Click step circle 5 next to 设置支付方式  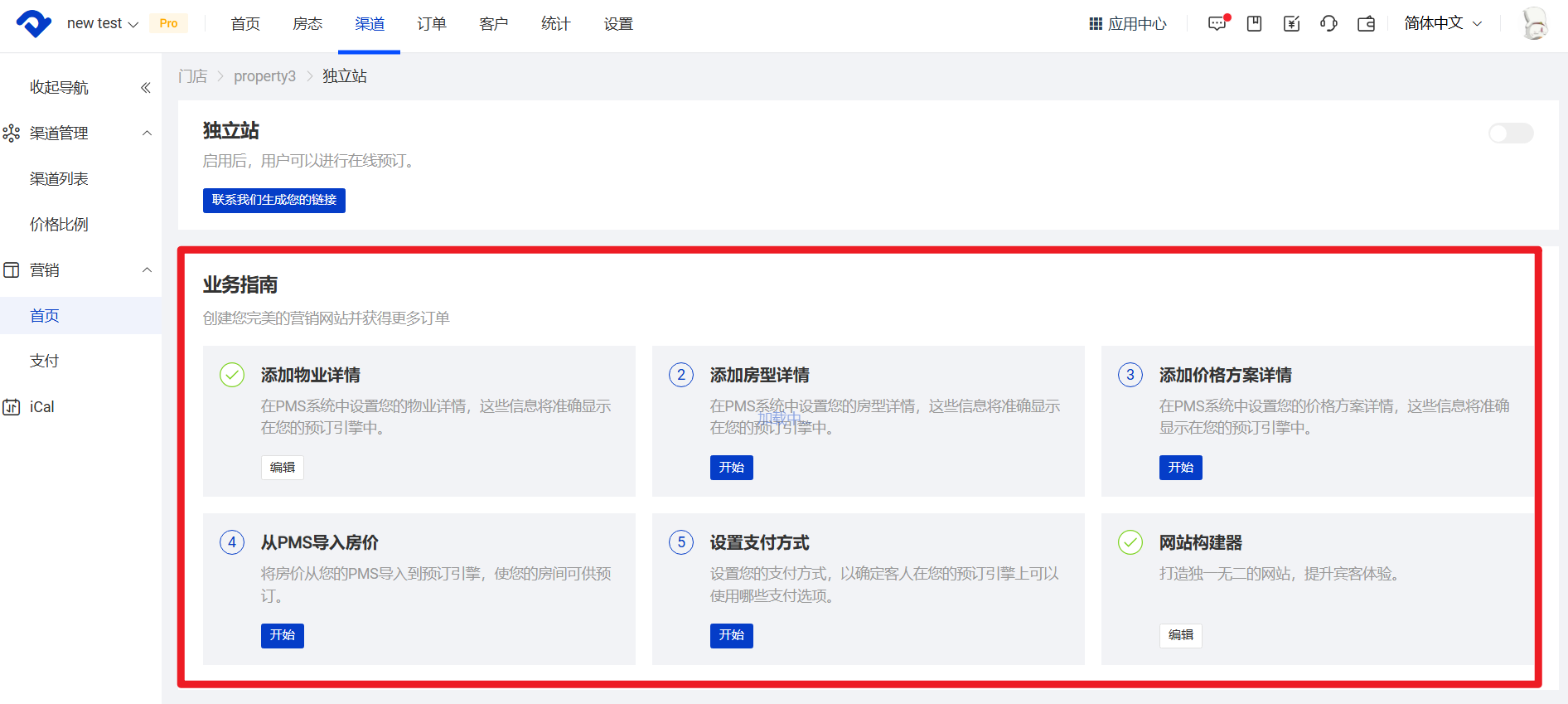point(681,542)
